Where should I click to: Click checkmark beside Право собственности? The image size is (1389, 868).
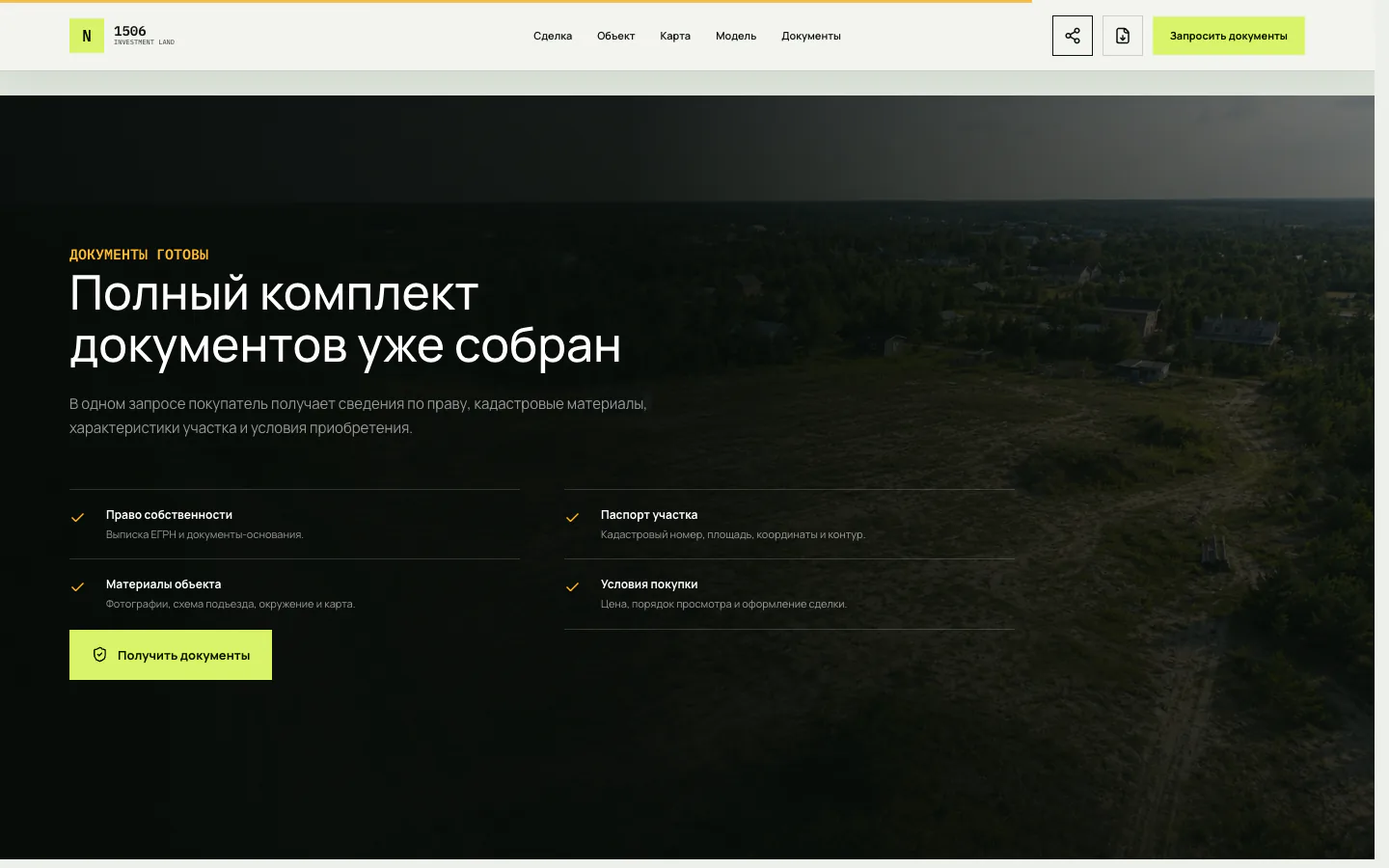78,517
